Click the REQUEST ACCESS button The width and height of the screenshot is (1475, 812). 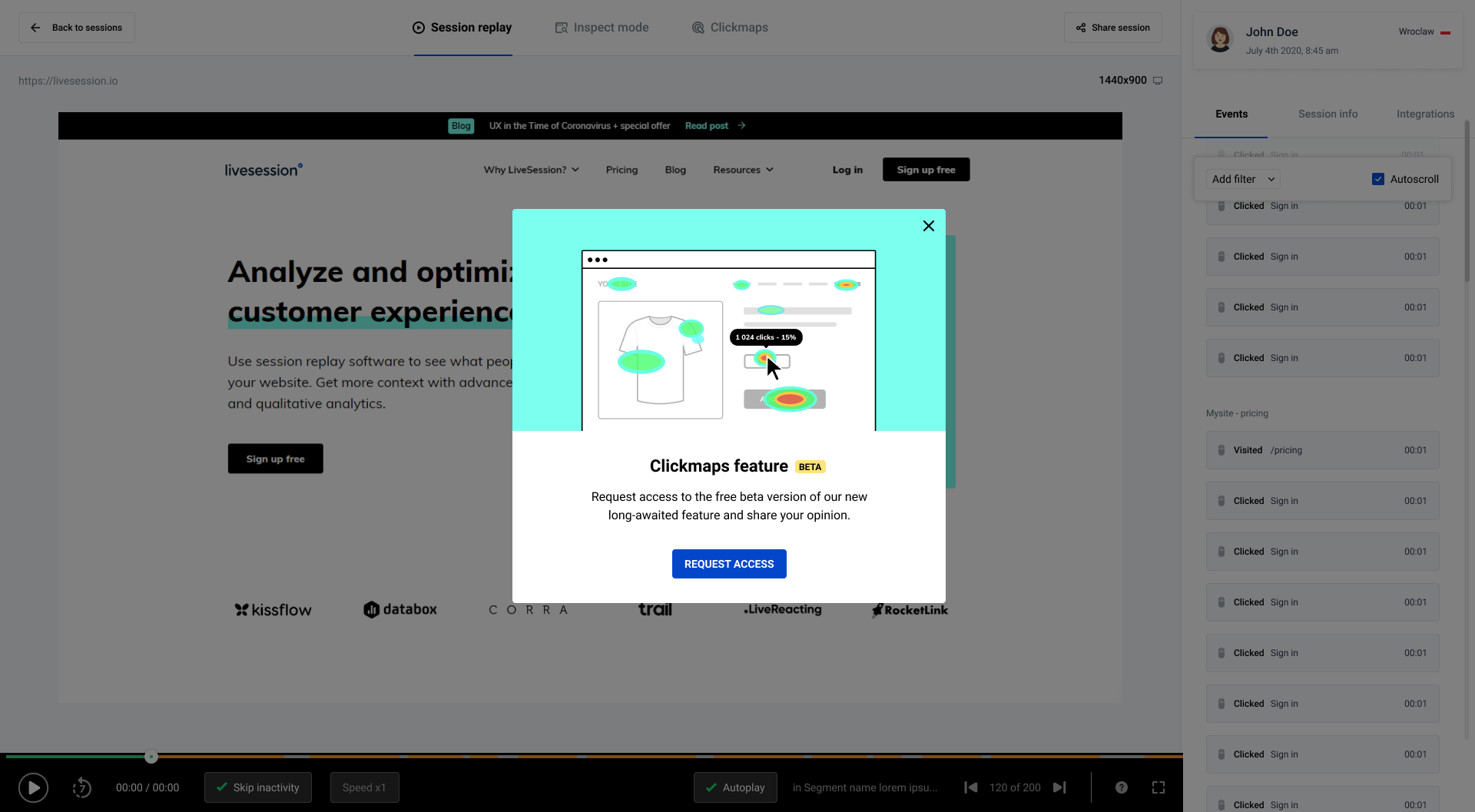point(728,563)
